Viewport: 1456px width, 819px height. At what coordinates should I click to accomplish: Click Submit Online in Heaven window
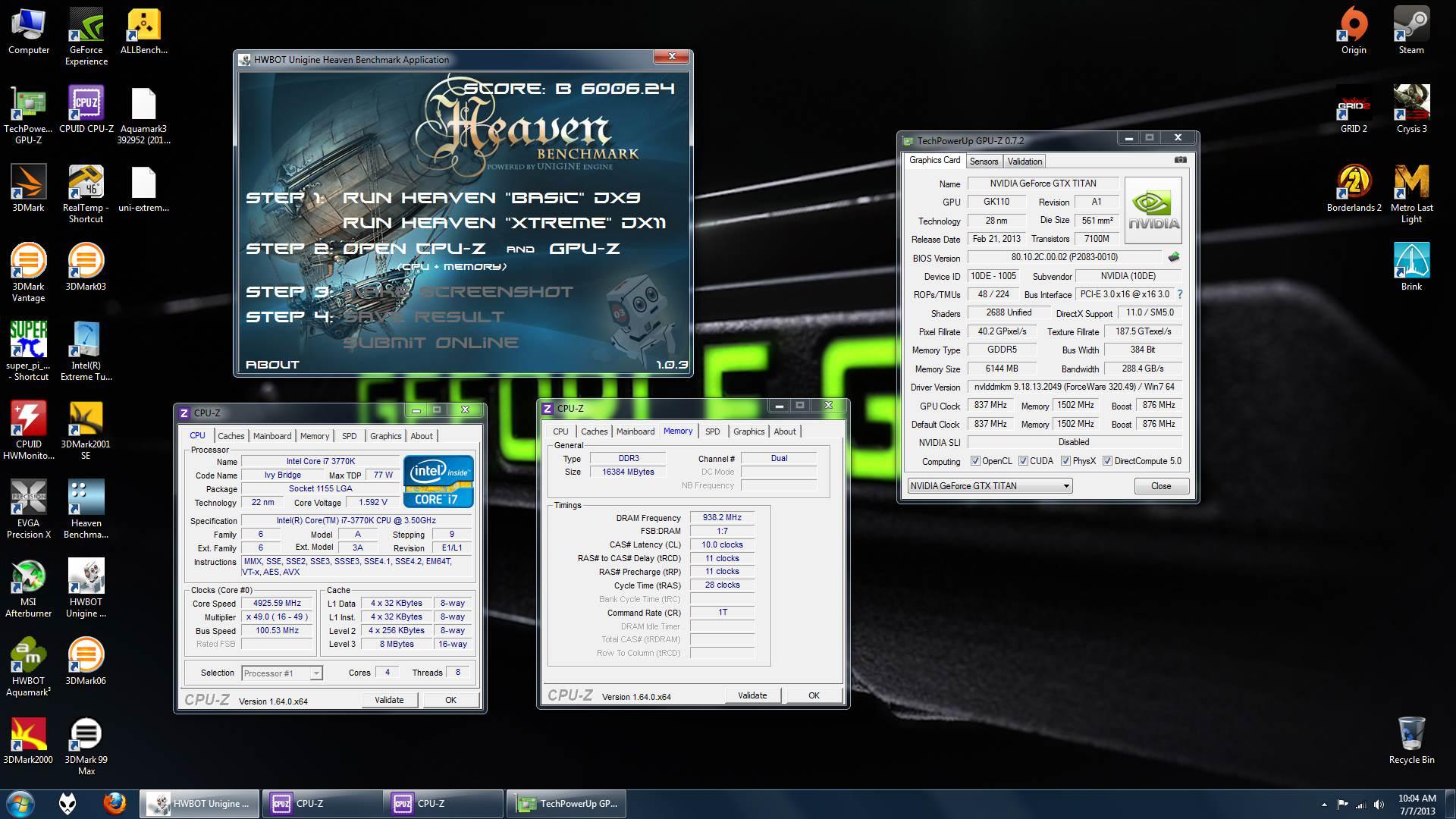coord(431,343)
